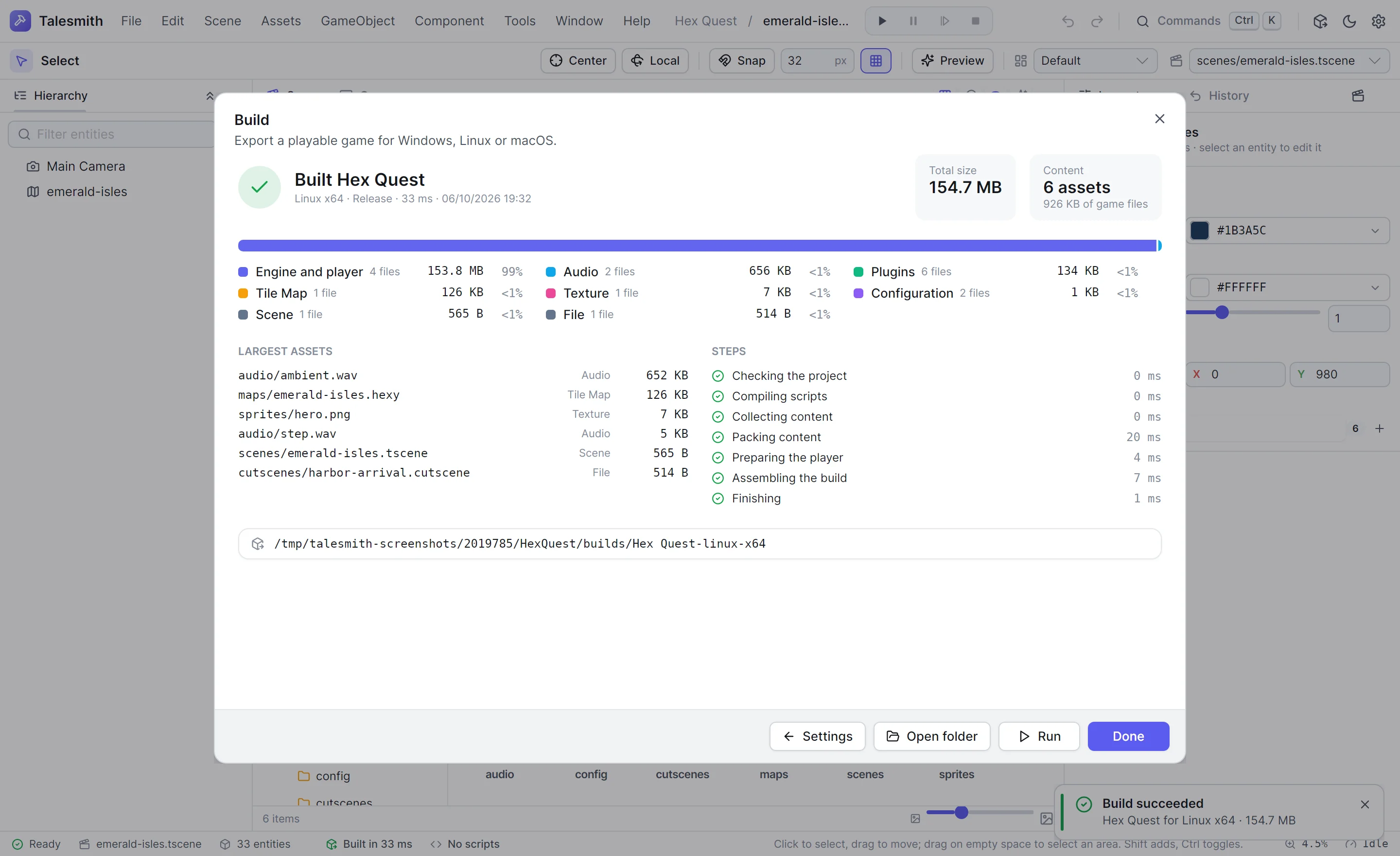The width and height of the screenshot is (1400, 856).
Task: Click the layout grid icon beside Default
Action: 1020,61
